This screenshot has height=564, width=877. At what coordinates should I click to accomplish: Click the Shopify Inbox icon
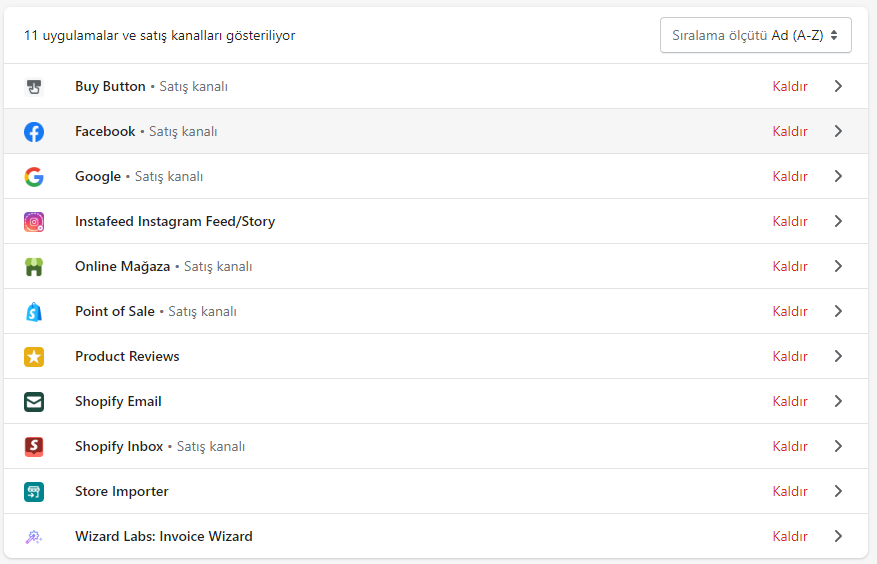(x=34, y=446)
